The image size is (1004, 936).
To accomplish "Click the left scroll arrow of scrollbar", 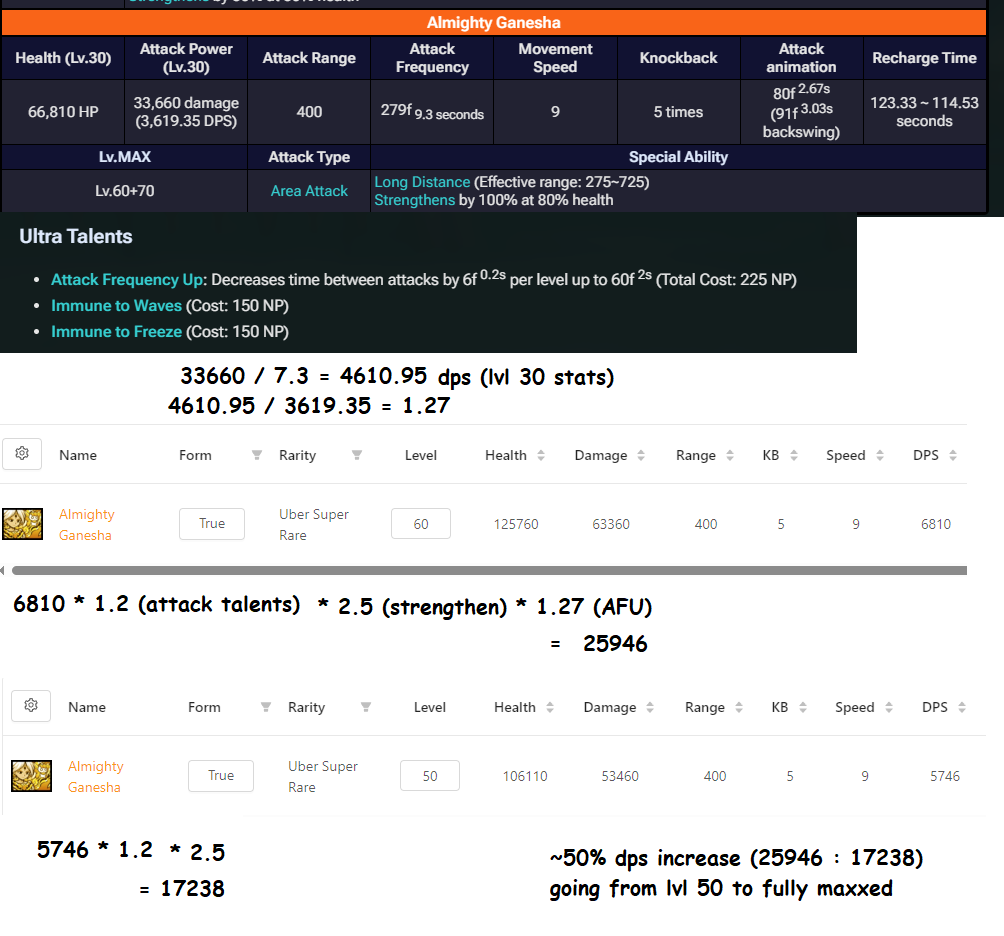I will coord(3,570).
